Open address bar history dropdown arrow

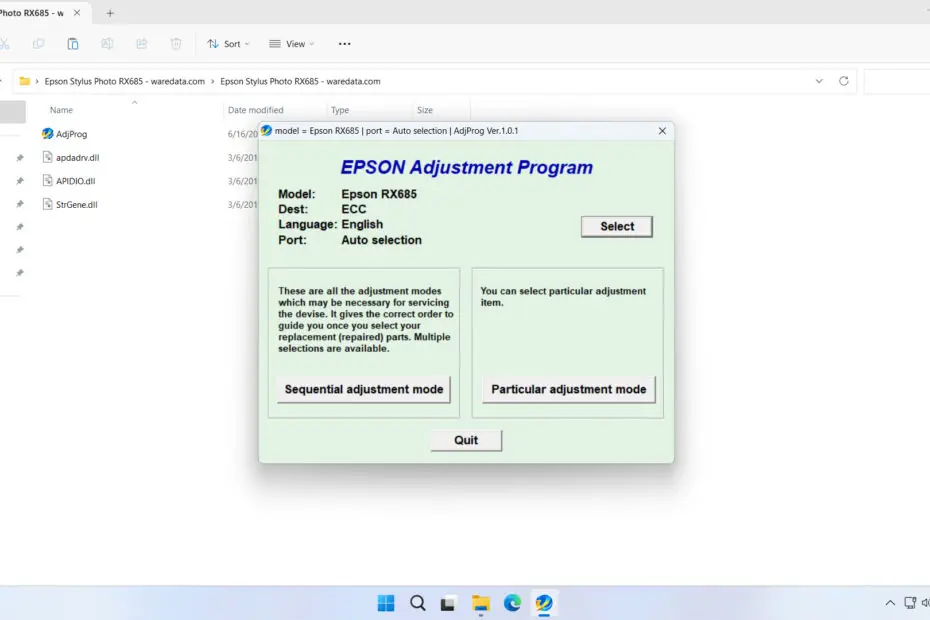pyautogui.click(x=819, y=81)
